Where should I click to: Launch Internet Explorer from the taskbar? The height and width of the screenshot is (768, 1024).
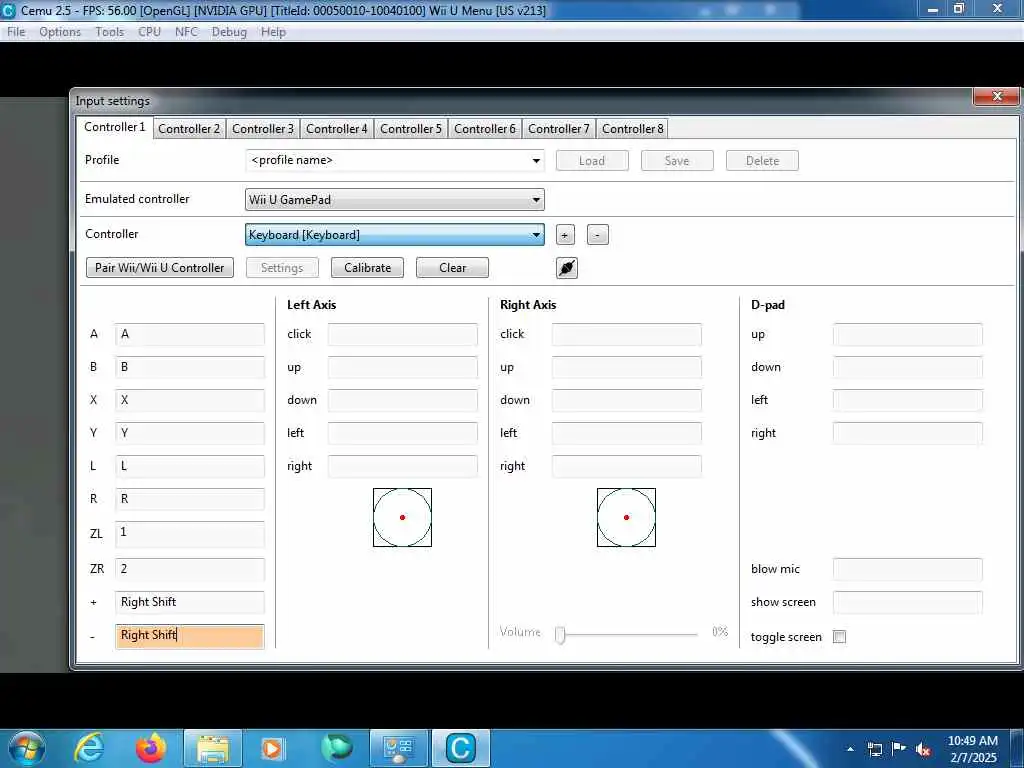tap(89, 748)
